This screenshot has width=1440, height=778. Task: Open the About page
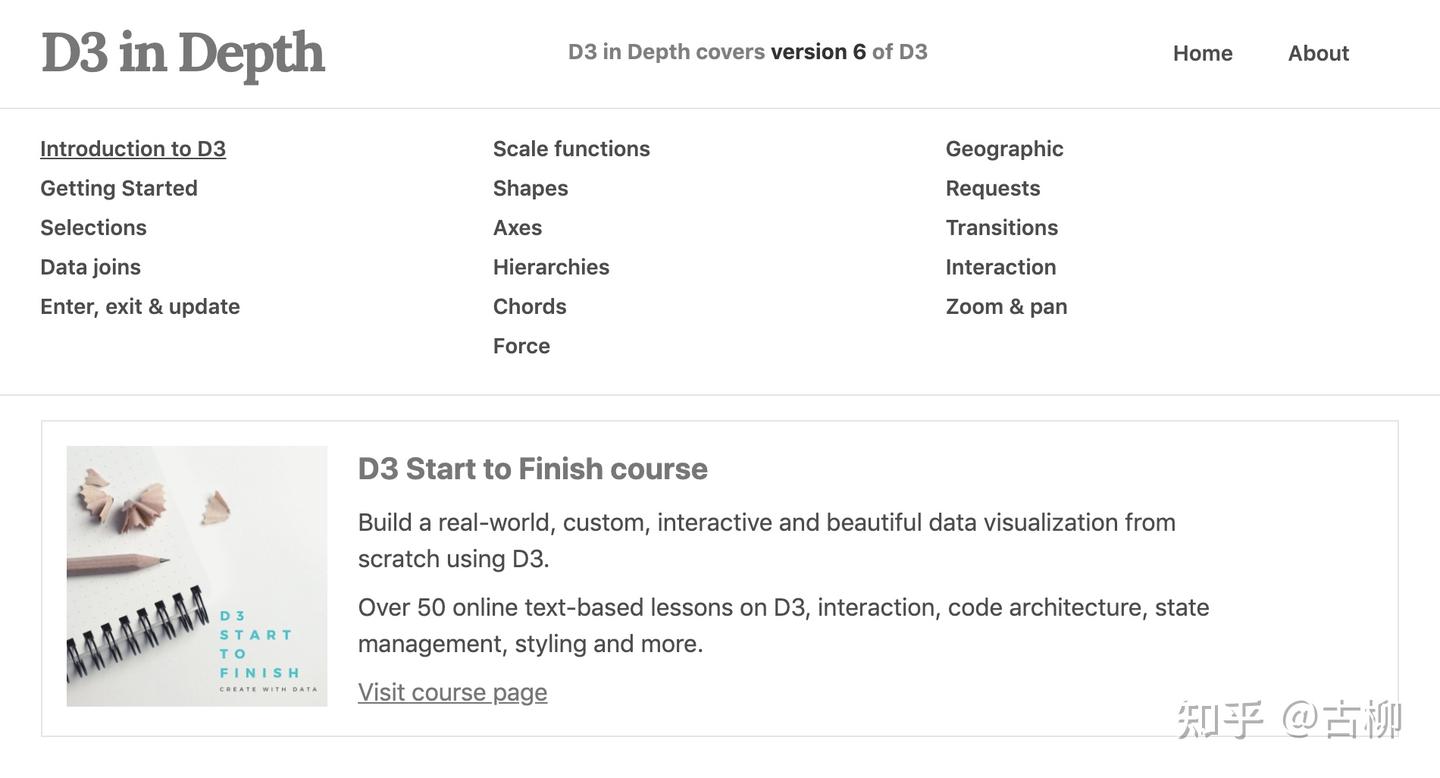pos(1318,53)
